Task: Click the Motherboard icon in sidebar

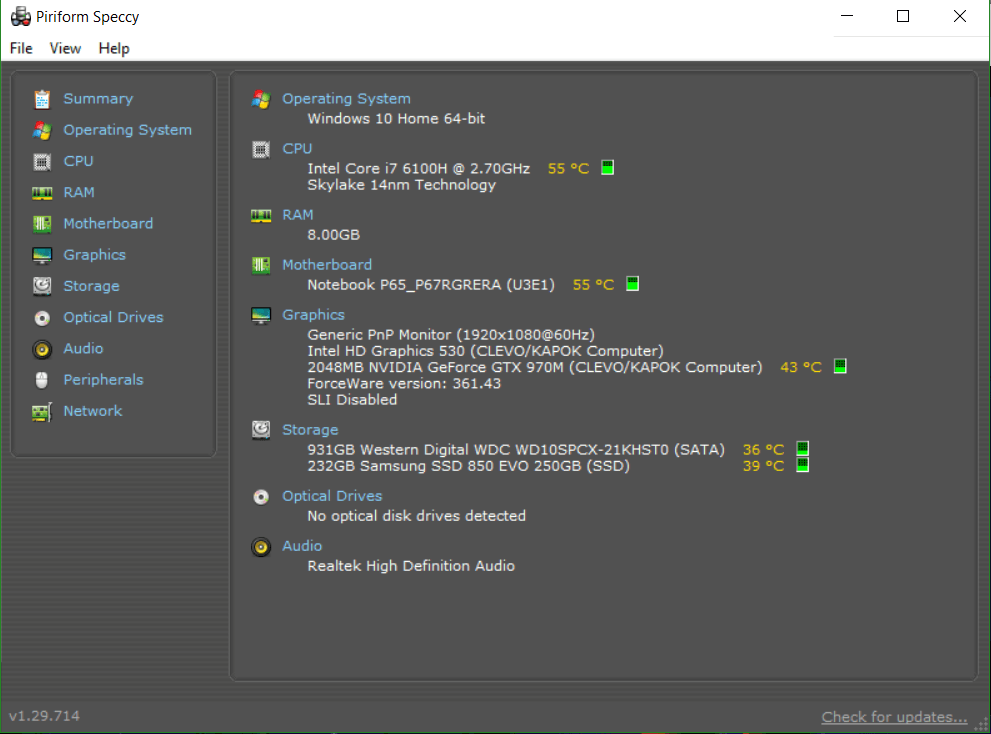Action: [42, 224]
